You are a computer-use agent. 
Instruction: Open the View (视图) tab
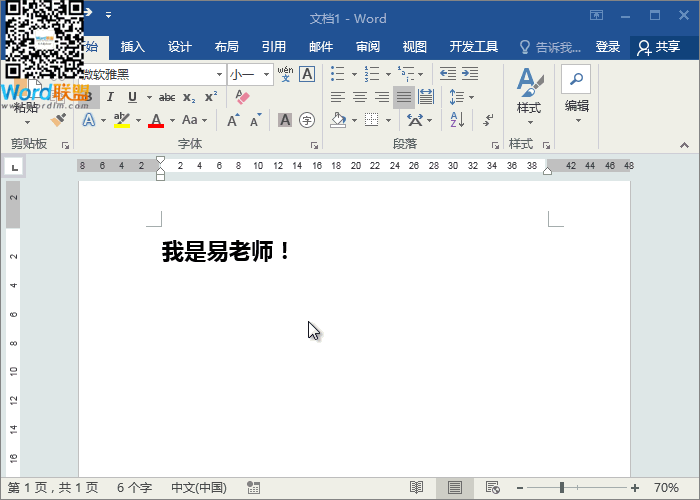coord(415,46)
